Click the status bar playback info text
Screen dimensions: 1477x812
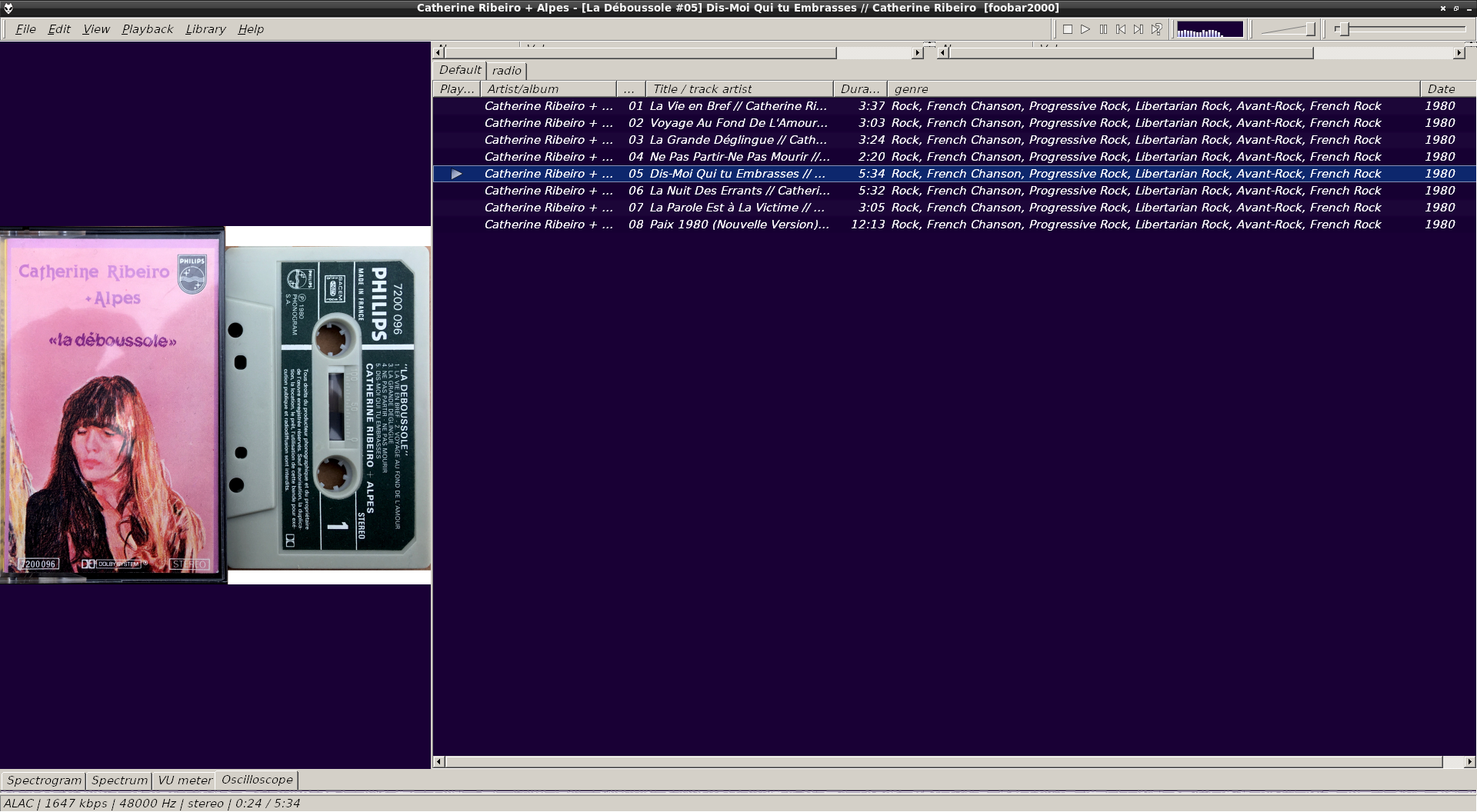pos(152,804)
